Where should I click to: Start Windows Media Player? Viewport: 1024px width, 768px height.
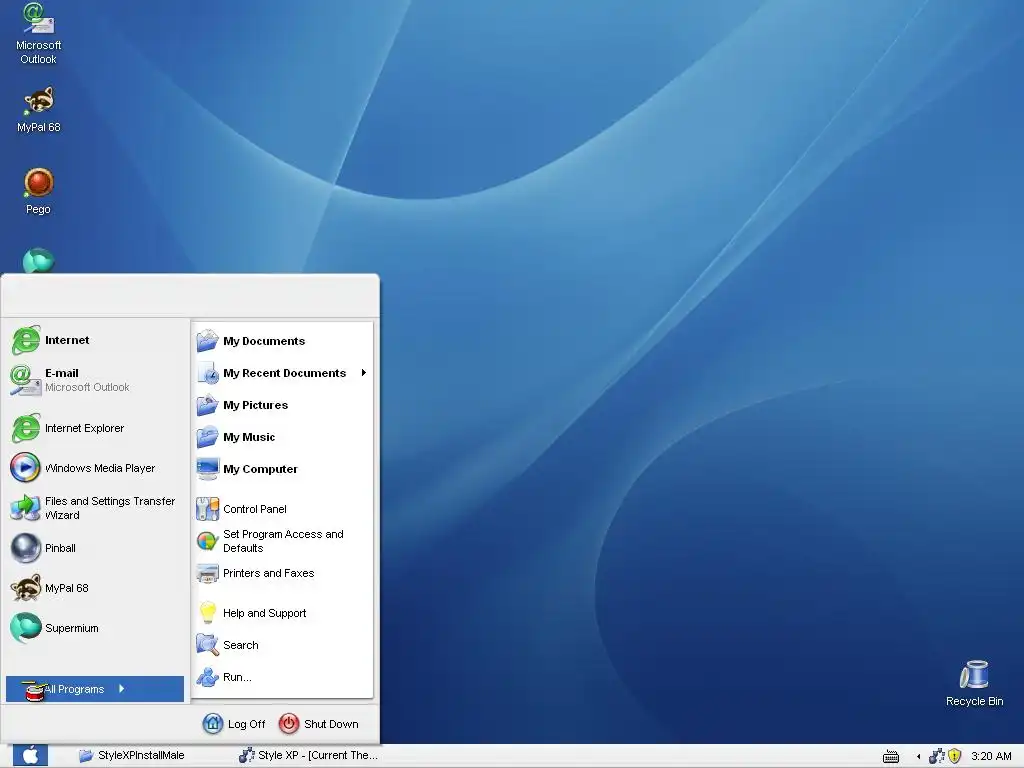[x=83, y=468]
